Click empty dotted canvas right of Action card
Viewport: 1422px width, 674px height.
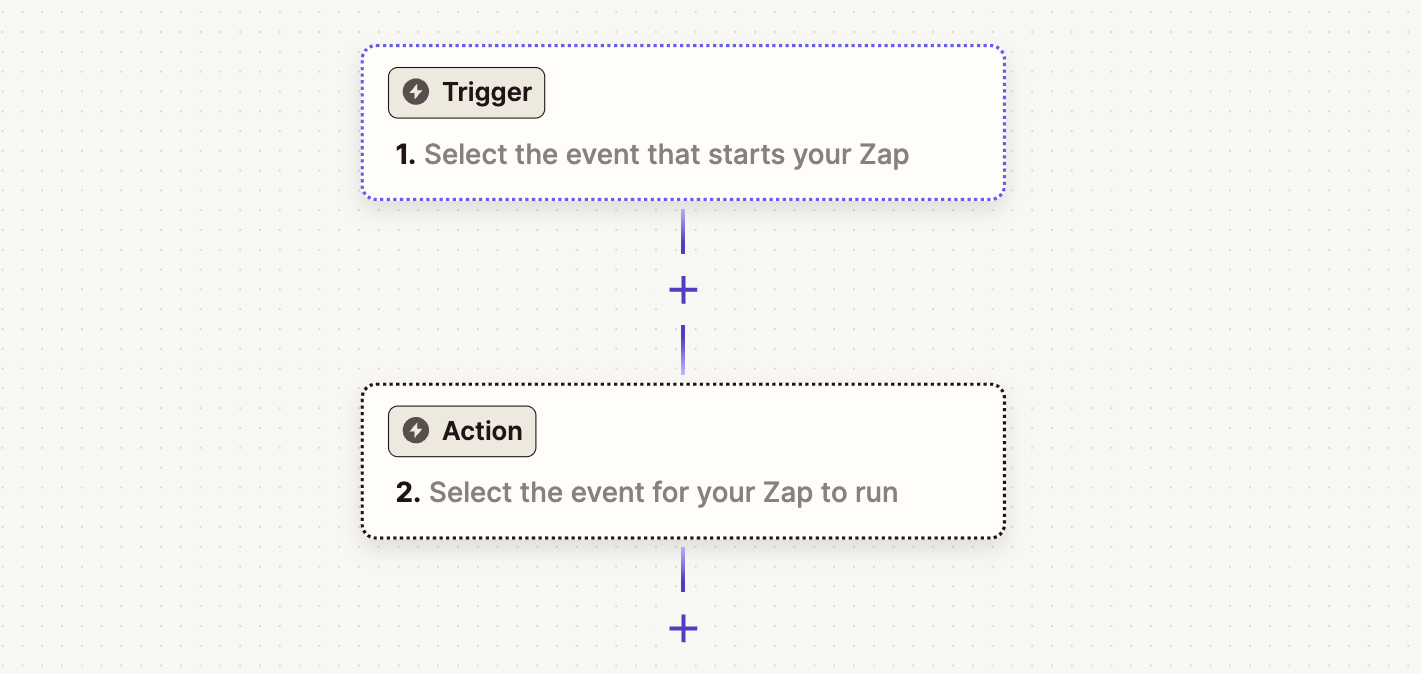tap(1200, 460)
